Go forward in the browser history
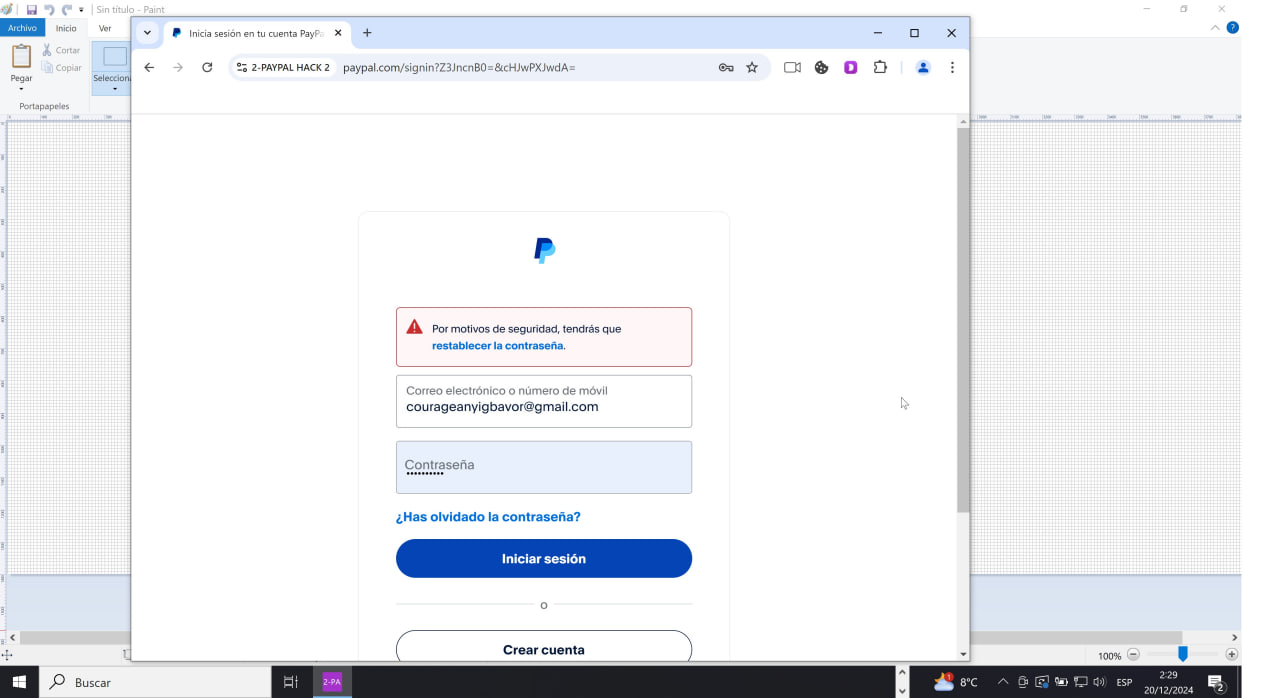Image resolution: width=1280 pixels, height=698 pixels. 178,67
